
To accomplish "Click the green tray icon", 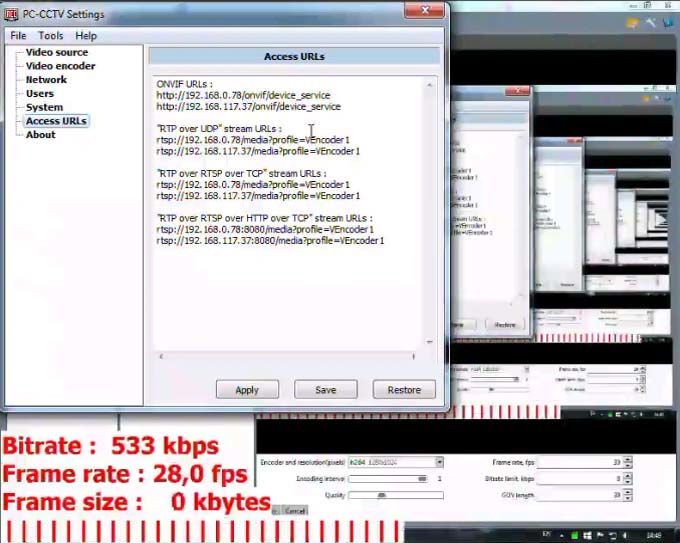I will point(575,536).
